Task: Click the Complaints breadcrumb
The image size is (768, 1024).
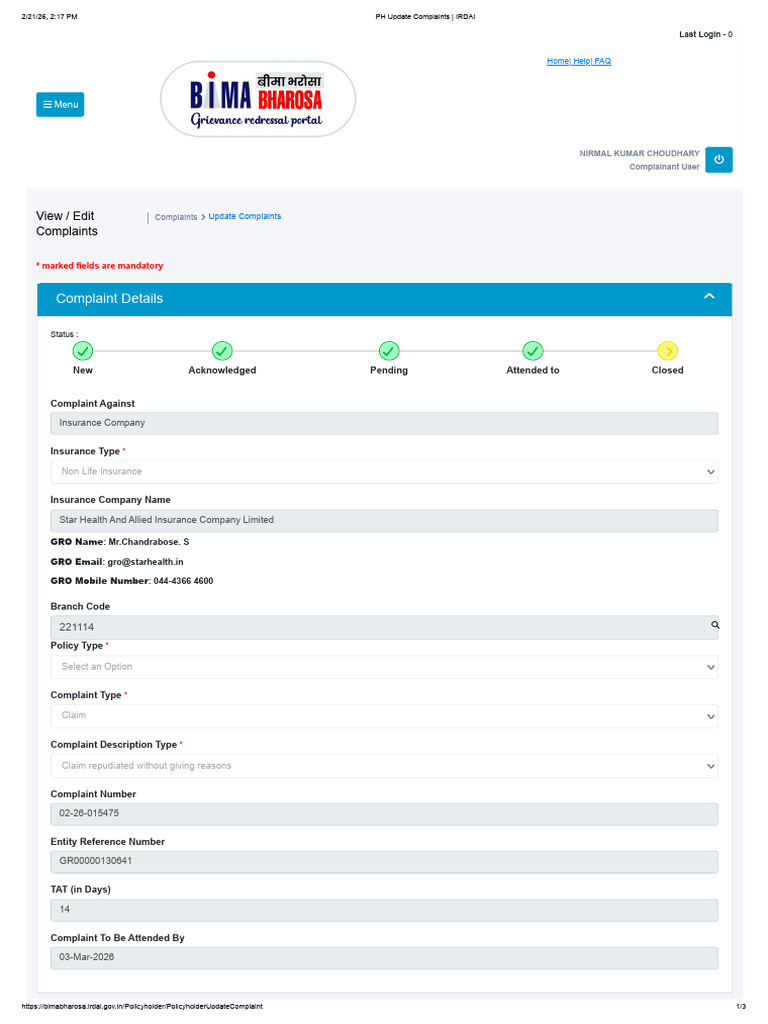Action: coord(176,217)
